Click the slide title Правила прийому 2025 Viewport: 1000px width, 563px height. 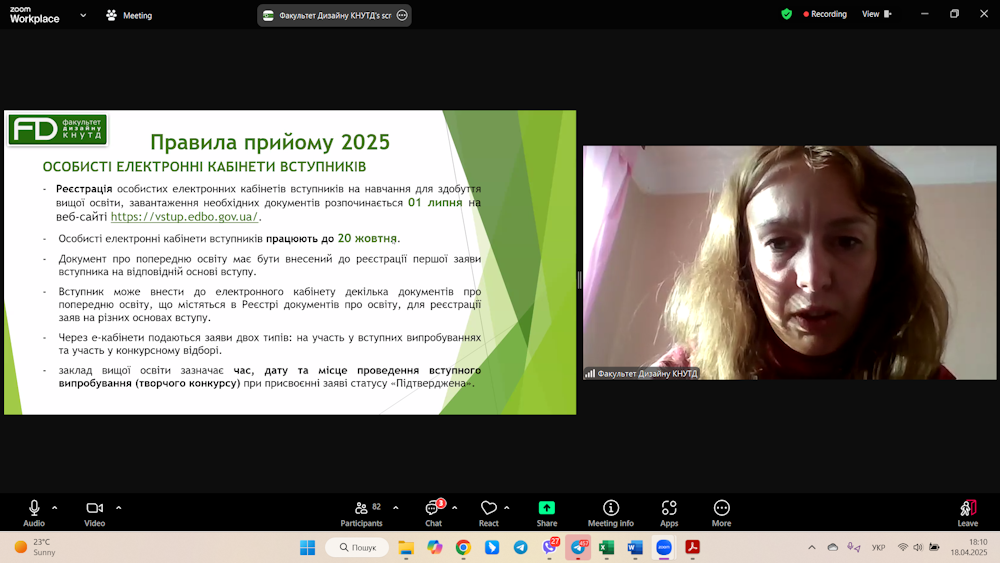(270, 142)
